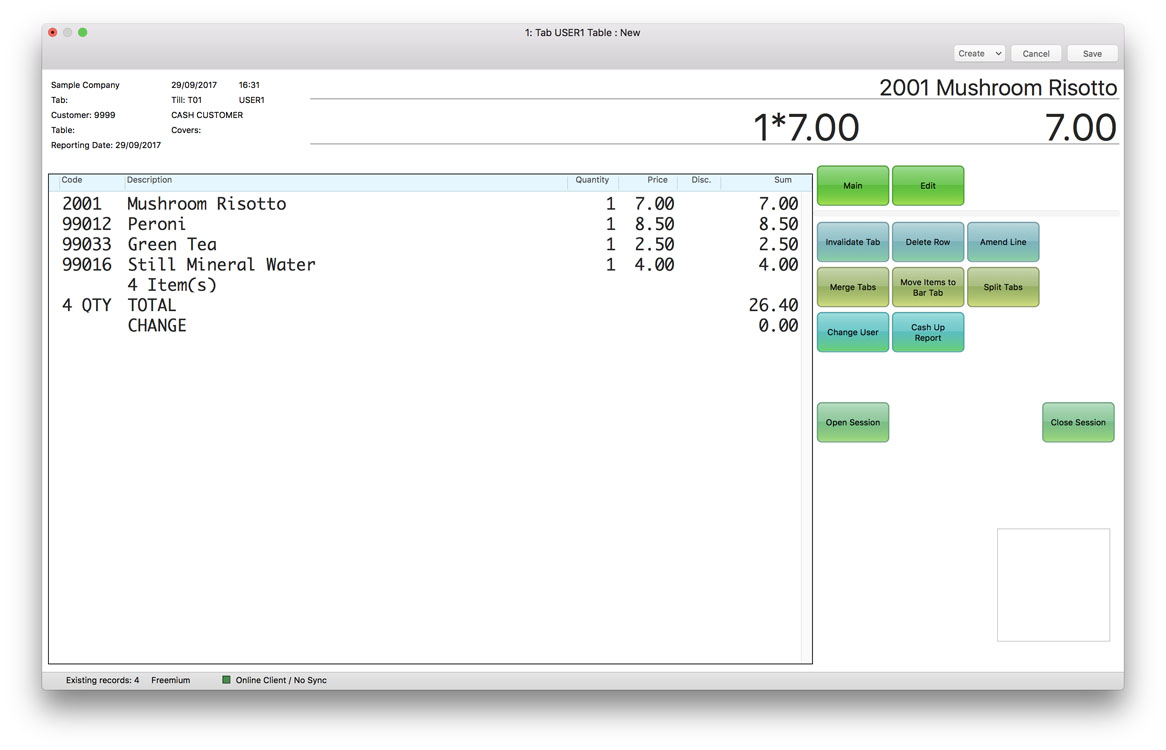Click Merge Tabs button
The height and width of the screenshot is (750, 1166).
(x=852, y=287)
